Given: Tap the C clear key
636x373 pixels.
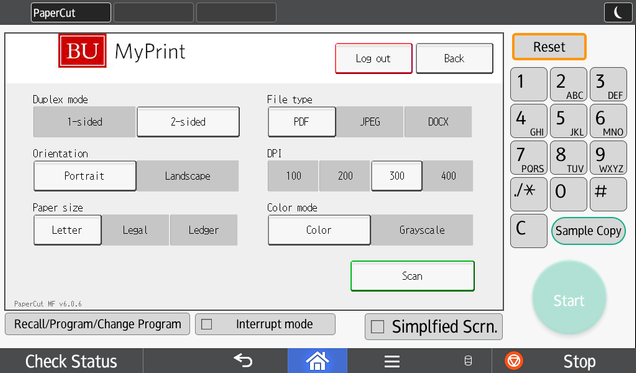Looking at the screenshot, I should (x=529, y=231).
